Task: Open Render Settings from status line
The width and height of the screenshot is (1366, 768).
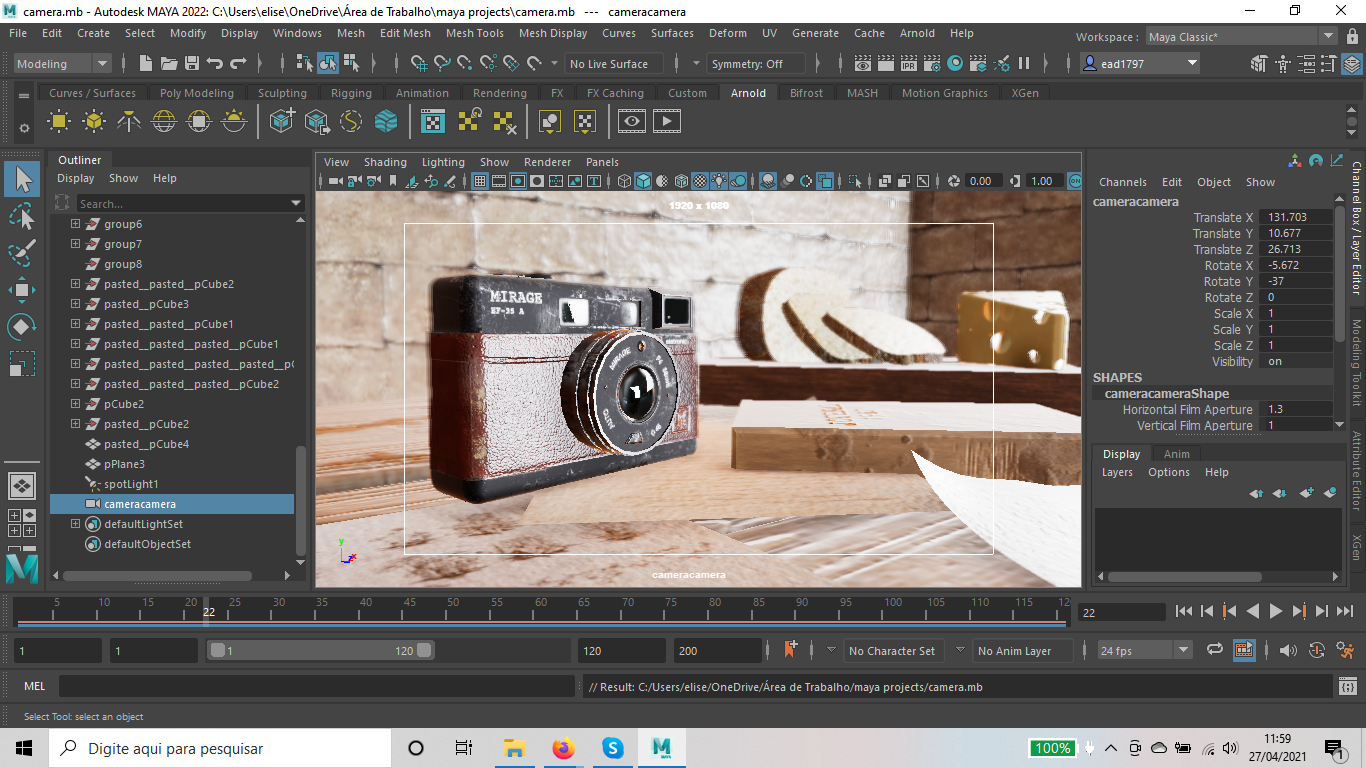Action: [x=932, y=64]
